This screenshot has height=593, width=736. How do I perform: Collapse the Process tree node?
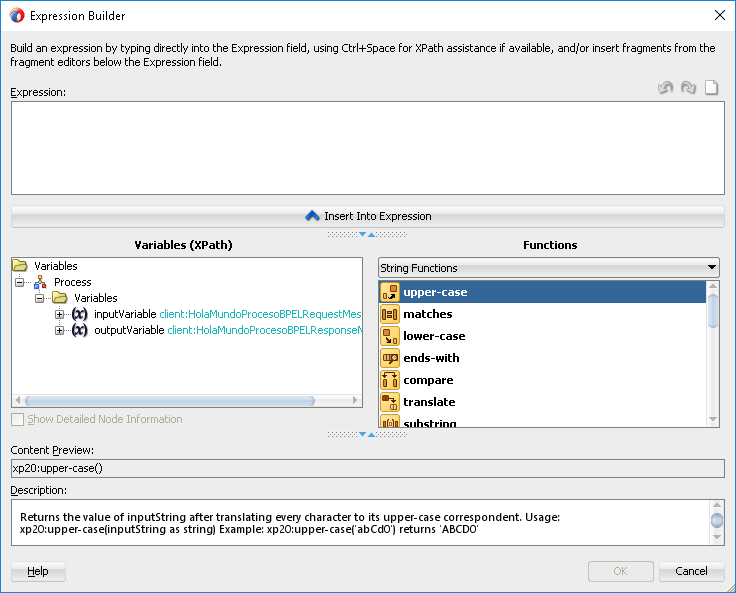coord(20,282)
